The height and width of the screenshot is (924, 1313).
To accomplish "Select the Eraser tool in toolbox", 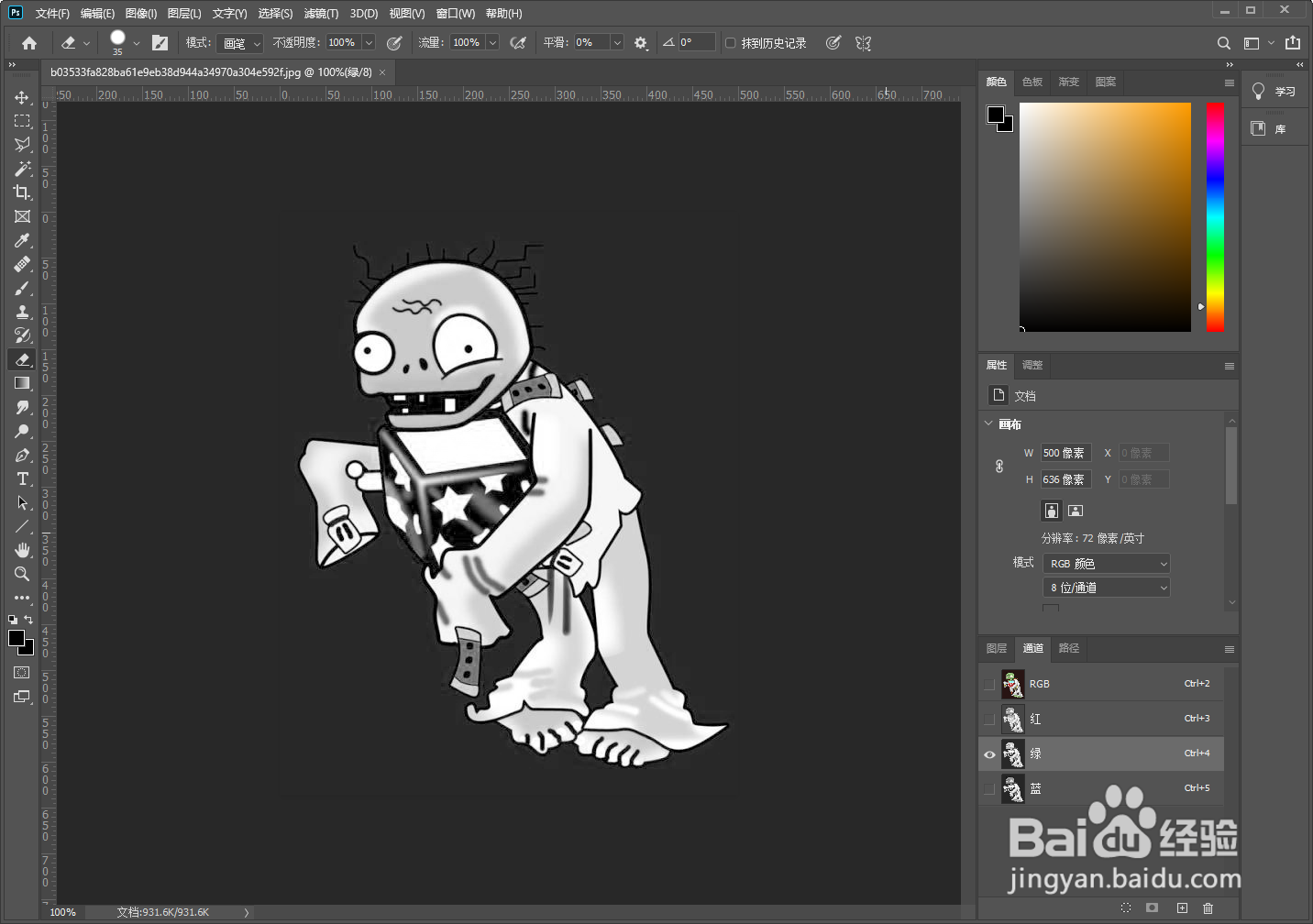I will [x=22, y=359].
